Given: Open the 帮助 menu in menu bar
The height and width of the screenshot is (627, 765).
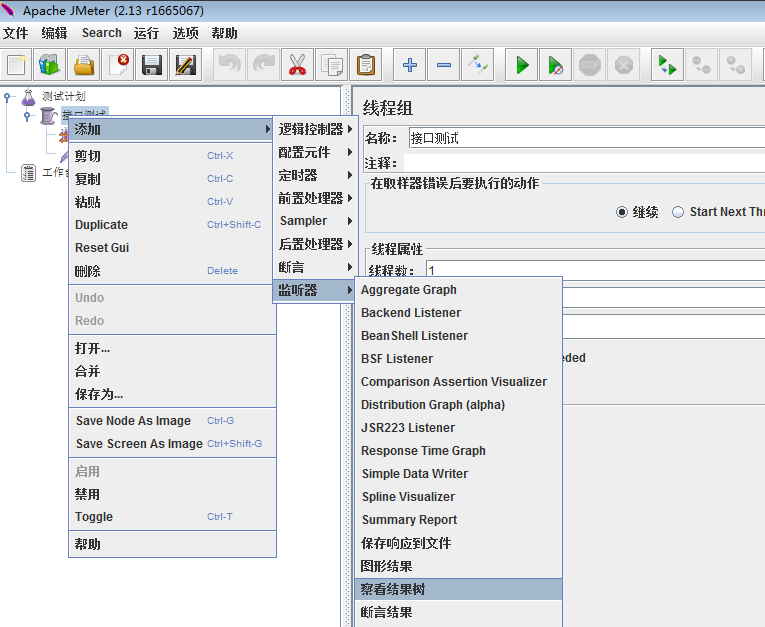Looking at the screenshot, I should coord(224,33).
